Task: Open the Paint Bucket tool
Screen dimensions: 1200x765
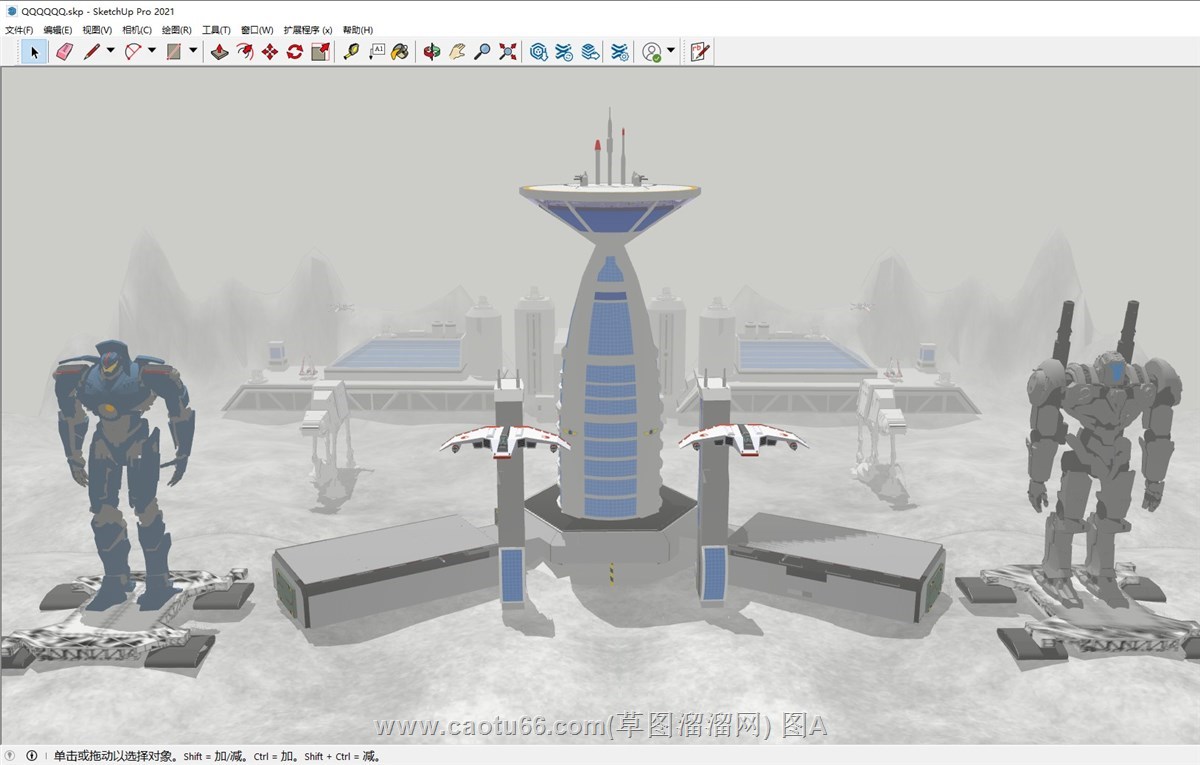Action: pos(400,52)
